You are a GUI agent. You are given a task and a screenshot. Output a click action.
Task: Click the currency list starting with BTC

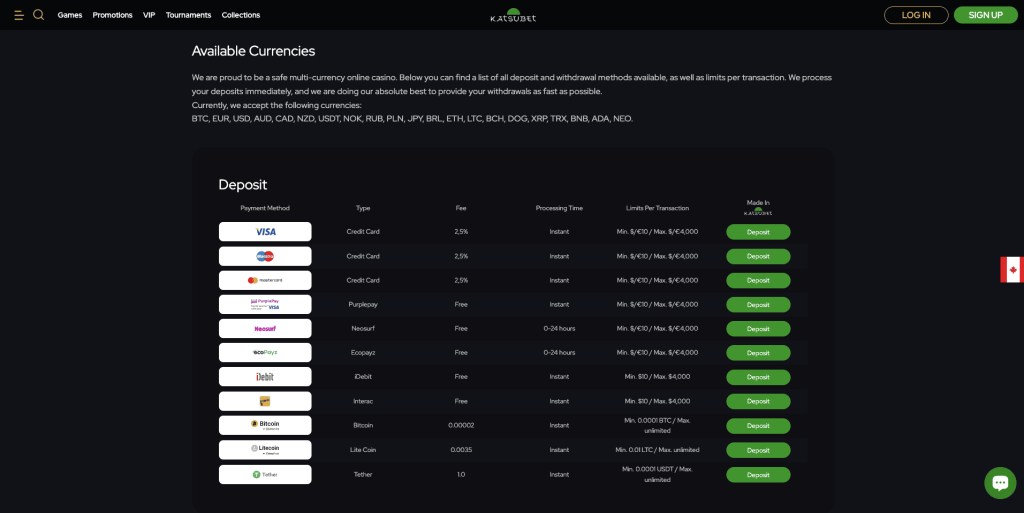click(412, 119)
